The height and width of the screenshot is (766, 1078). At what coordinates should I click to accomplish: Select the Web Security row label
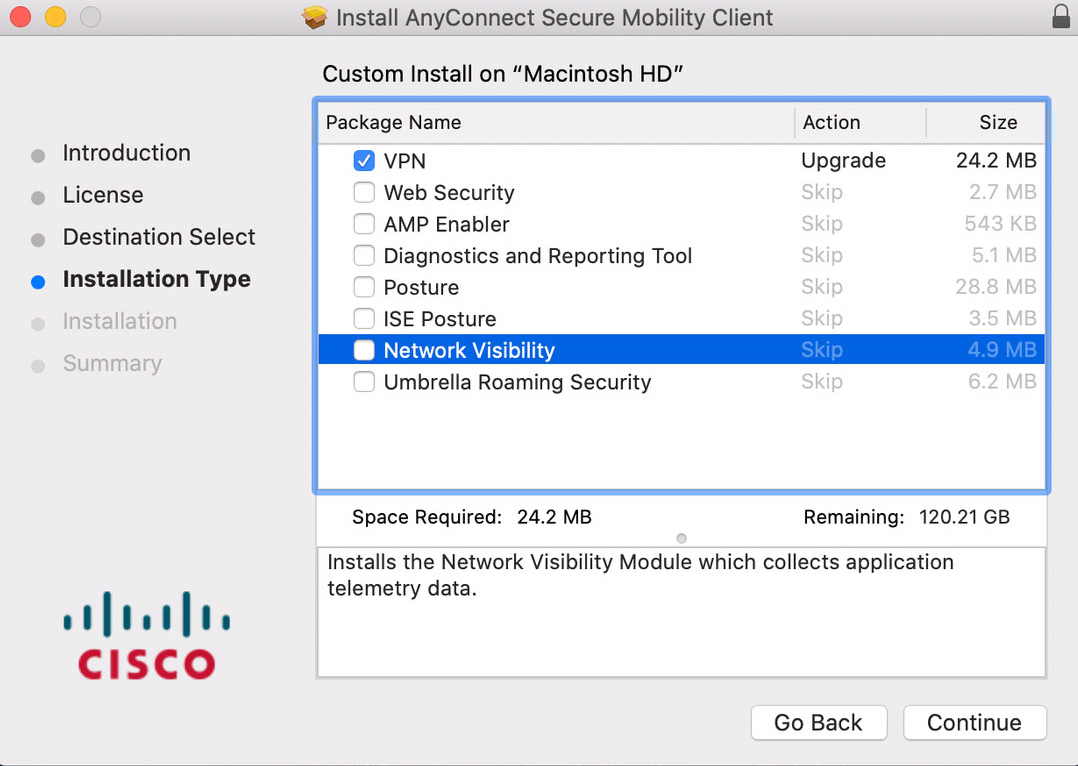(x=449, y=193)
